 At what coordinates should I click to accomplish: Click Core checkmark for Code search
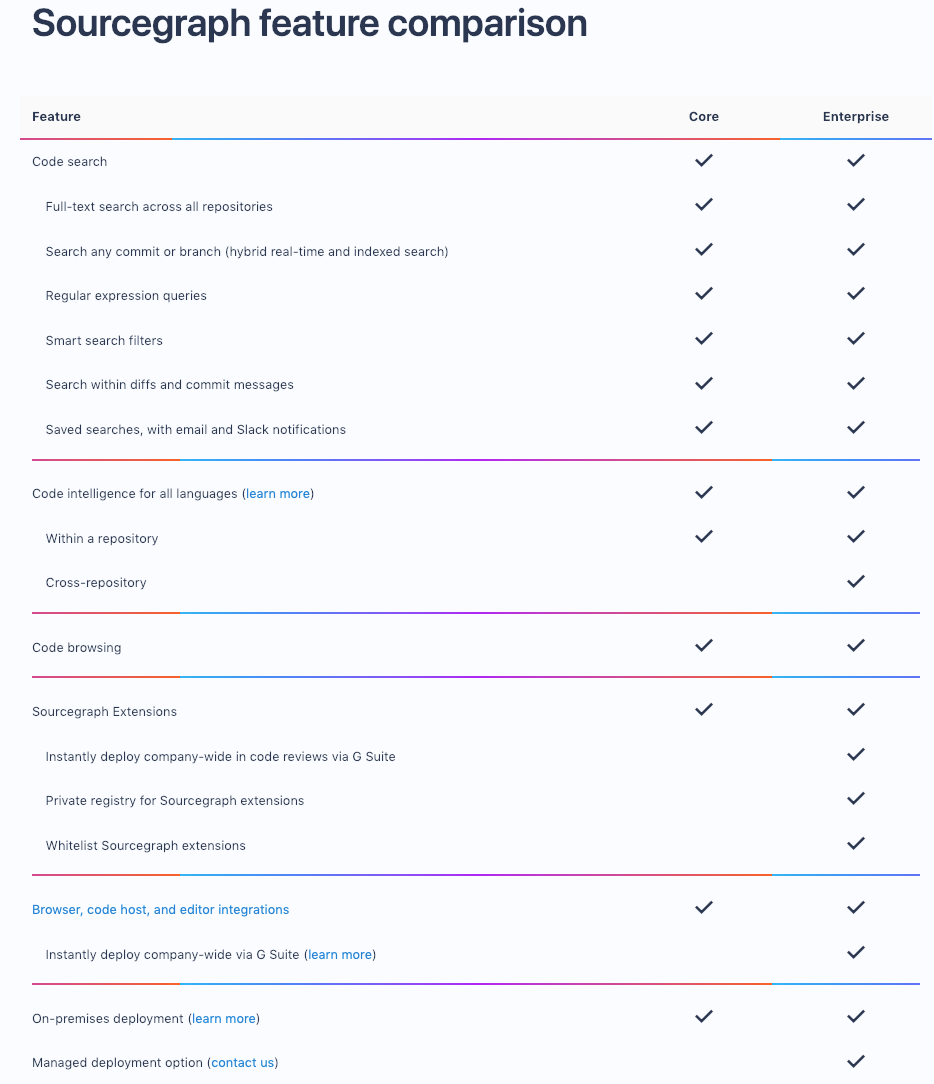(x=704, y=160)
